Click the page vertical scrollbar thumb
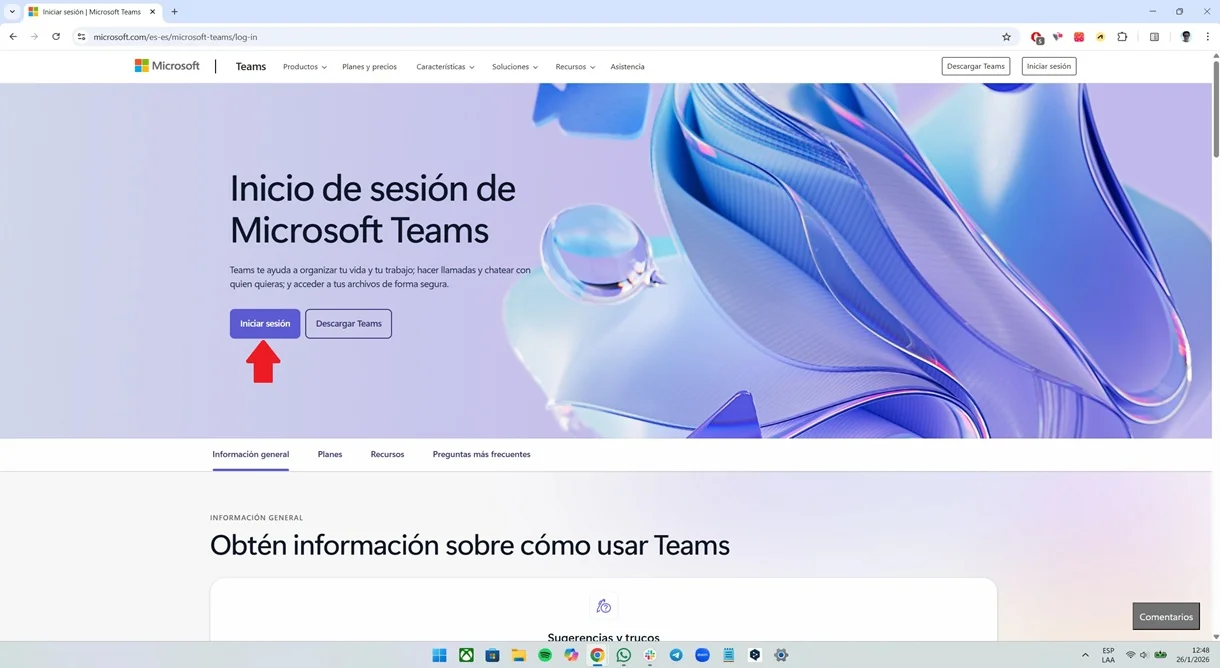Screen dimensions: 1220x668 (x=1215, y=108)
